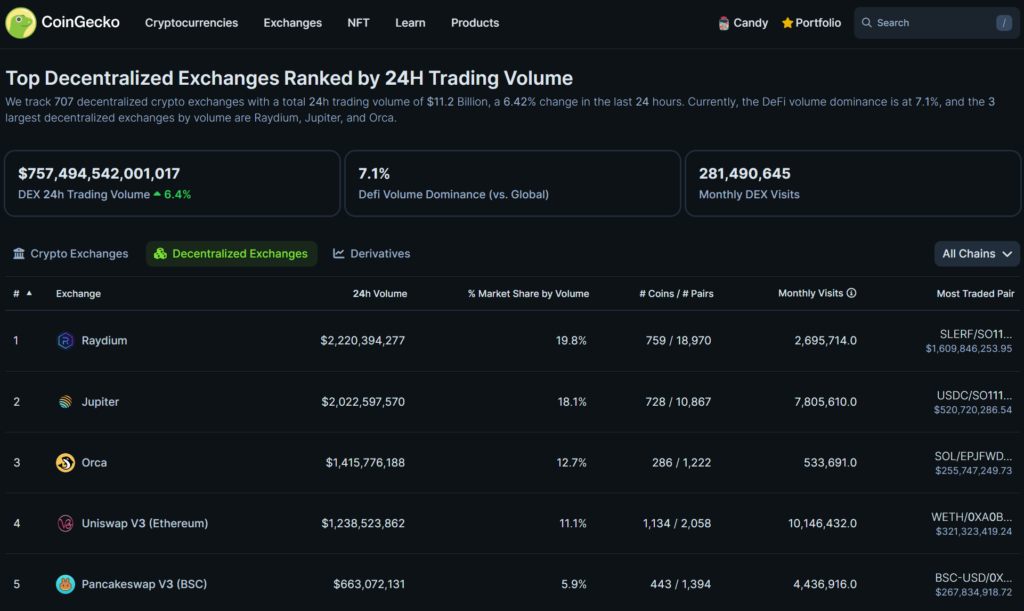Screen dimensions: 1024x611
Task: Click the $757,494,542,001,017 trading volume figure
Action: pyautogui.click(x=99, y=173)
